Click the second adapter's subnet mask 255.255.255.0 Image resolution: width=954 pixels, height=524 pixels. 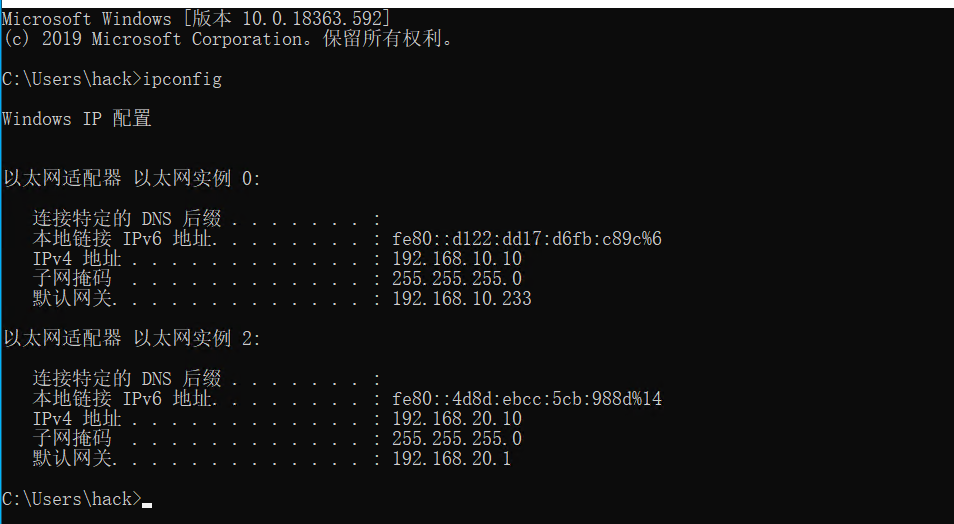457,439
